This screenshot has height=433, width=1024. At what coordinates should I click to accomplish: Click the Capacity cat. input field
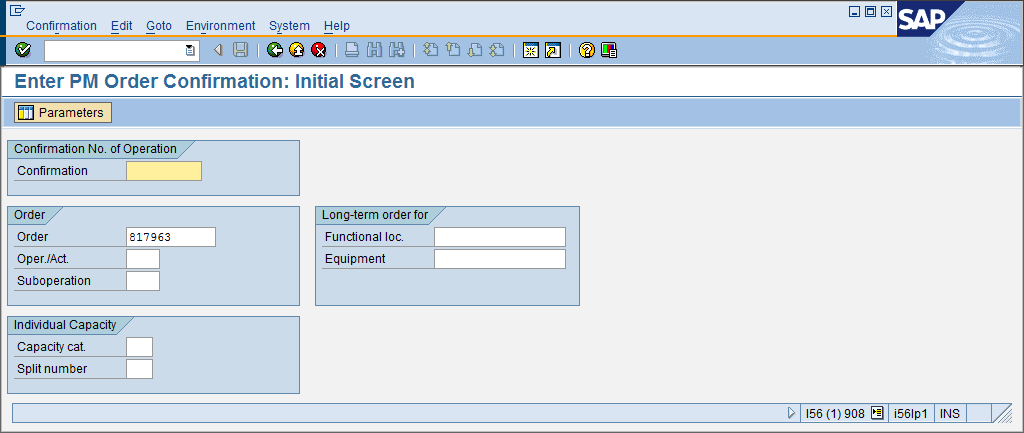coord(140,347)
